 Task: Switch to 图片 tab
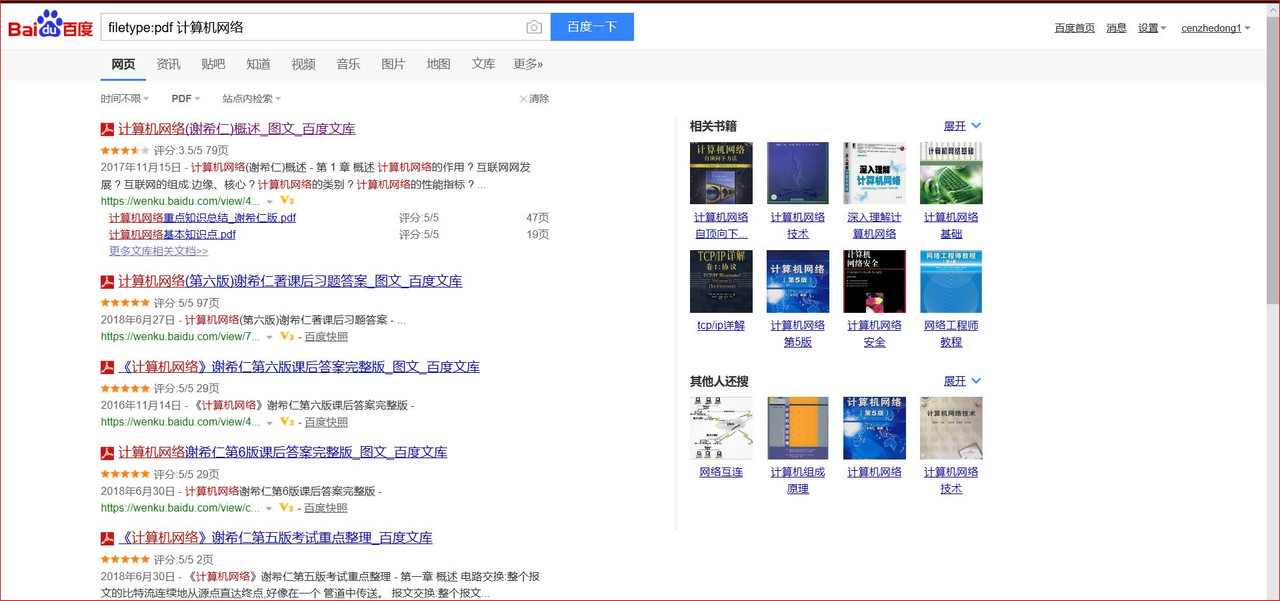coord(393,64)
